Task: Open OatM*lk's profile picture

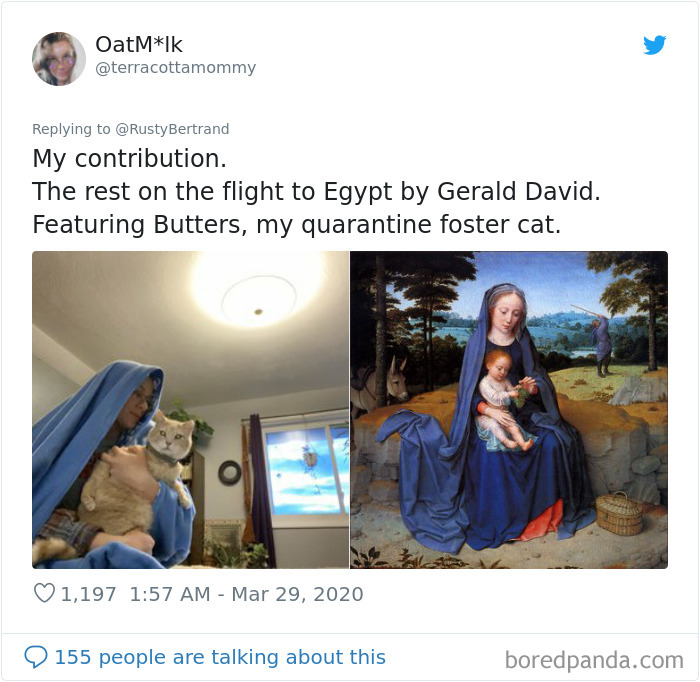Action: [59, 58]
